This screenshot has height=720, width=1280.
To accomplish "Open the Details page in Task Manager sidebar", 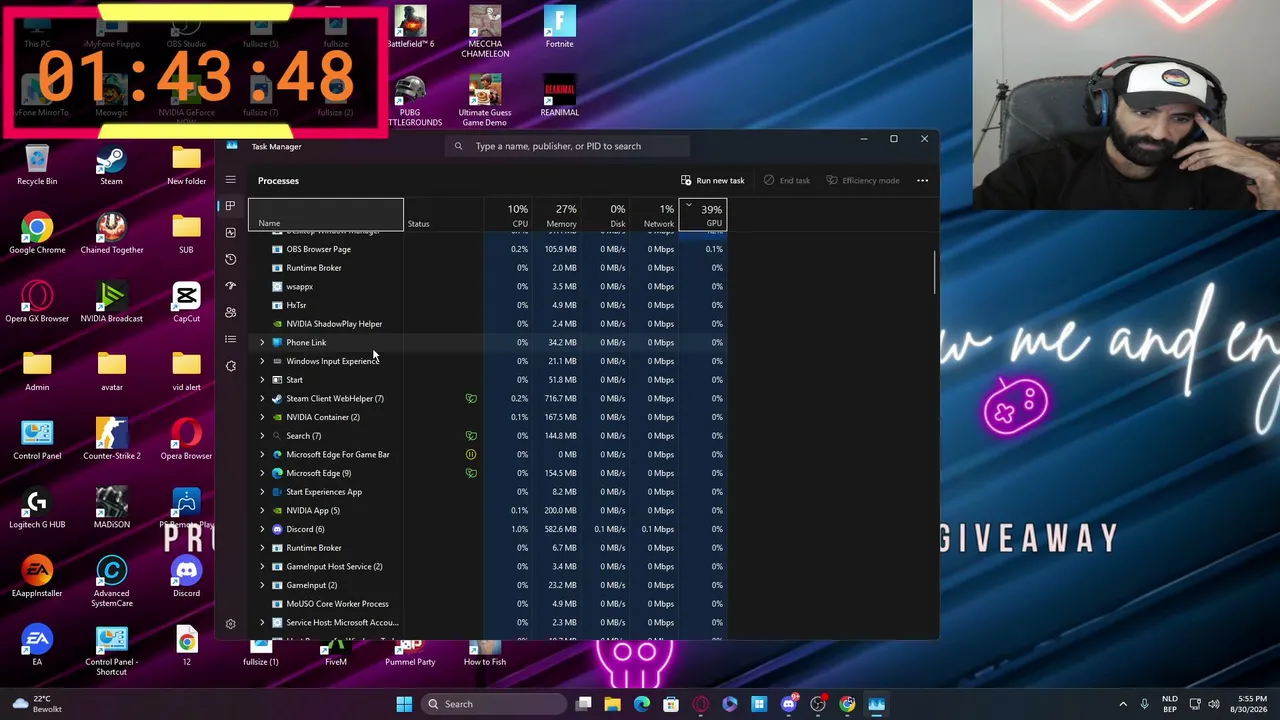I will coord(230,339).
